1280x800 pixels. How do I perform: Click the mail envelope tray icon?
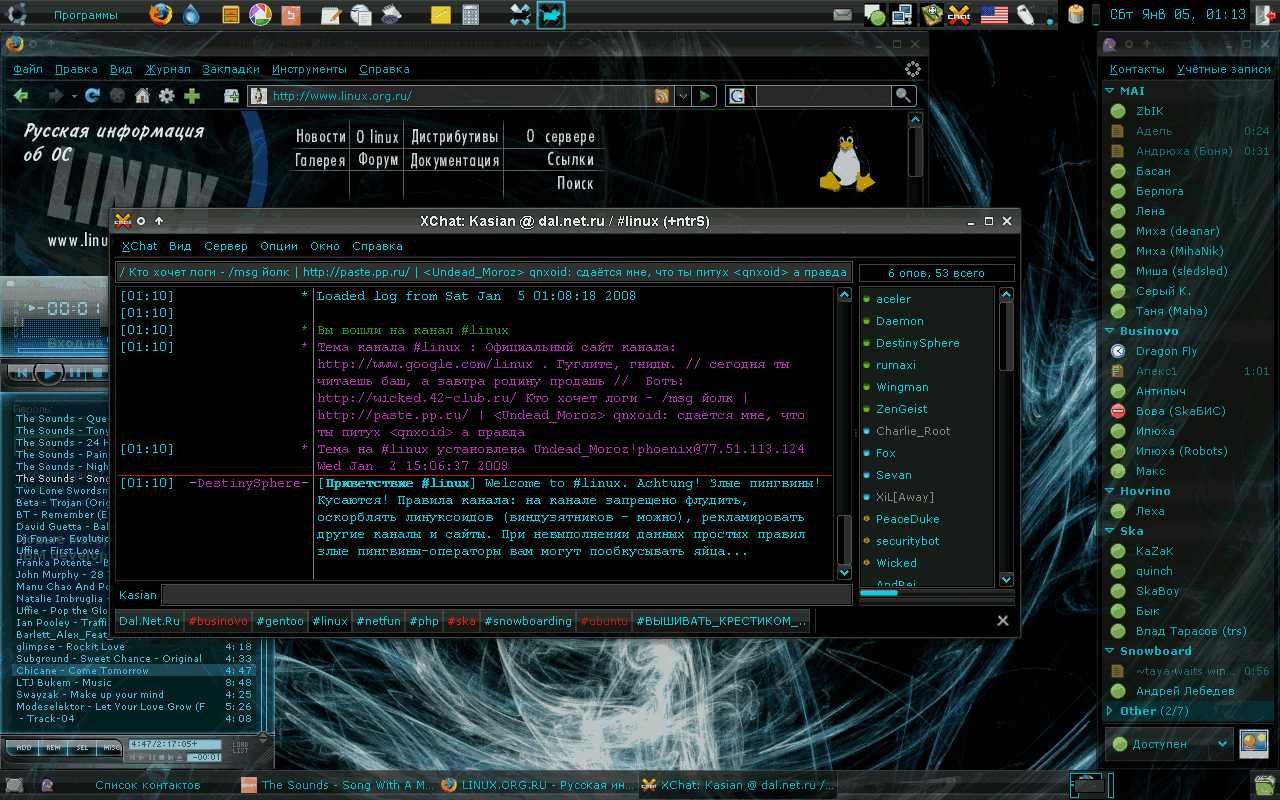click(x=843, y=15)
